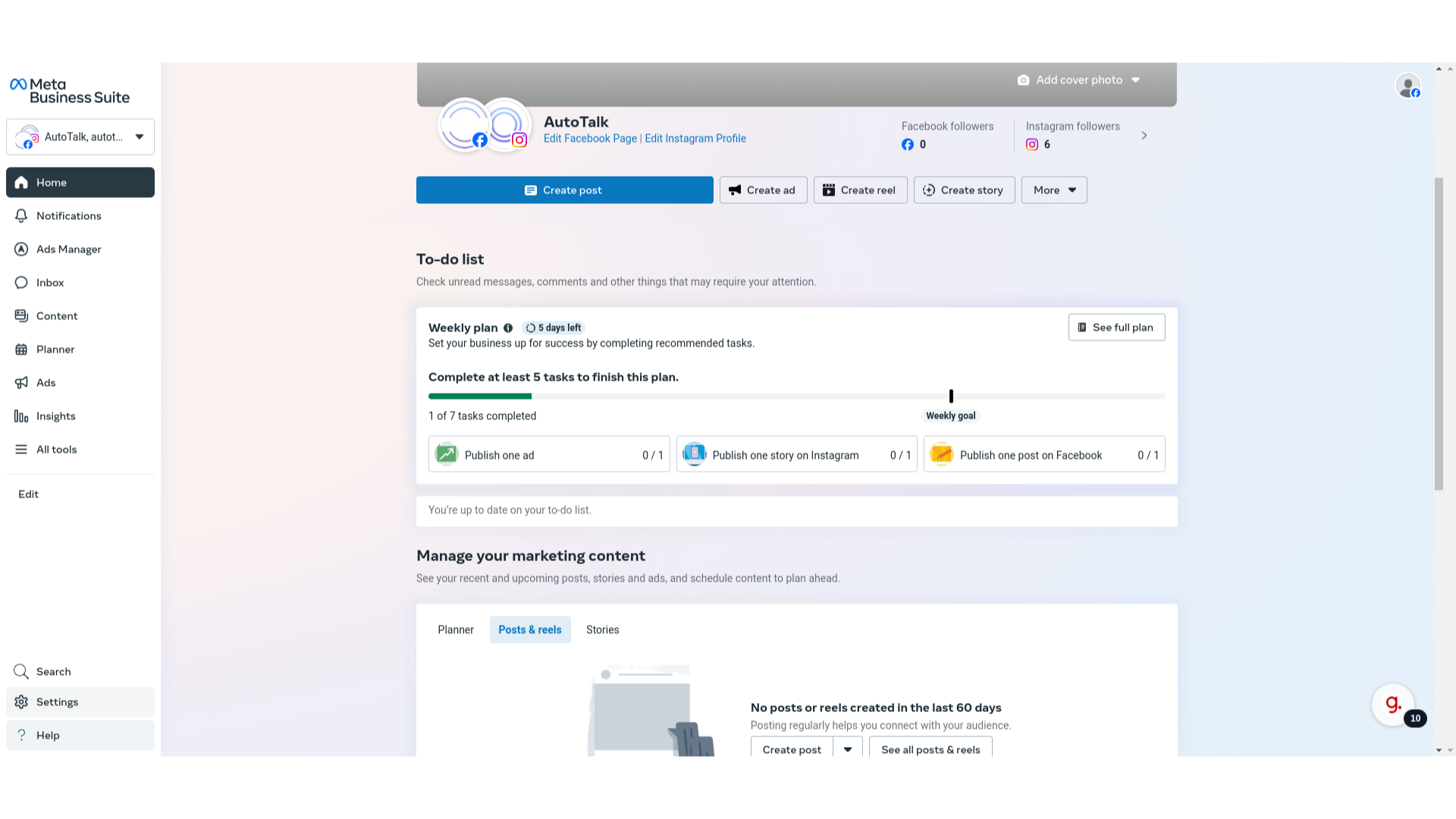
Task: Click the 5 days left badge
Action: click(554, 328)
